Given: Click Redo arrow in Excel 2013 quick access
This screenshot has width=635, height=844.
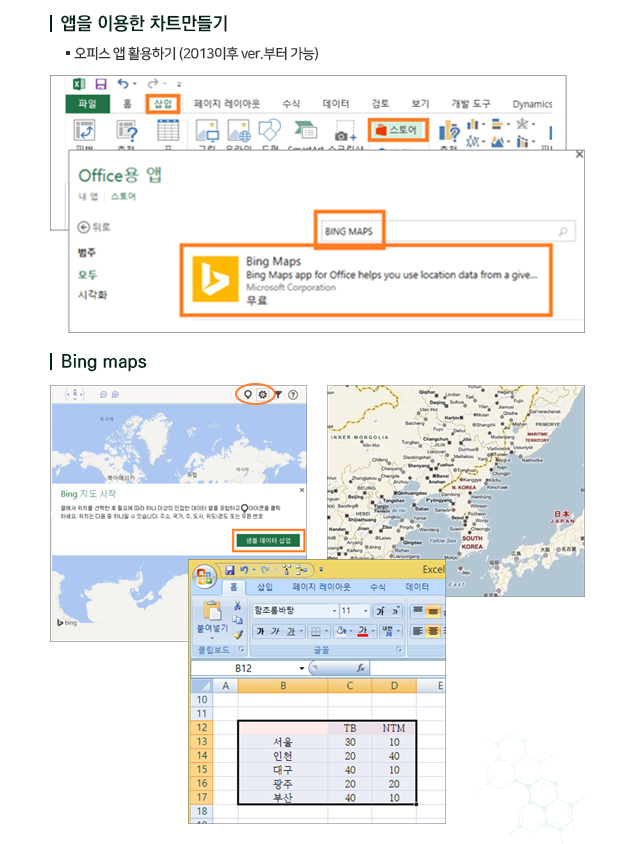Looking at the screenshot, I should (x=153, y=83).
